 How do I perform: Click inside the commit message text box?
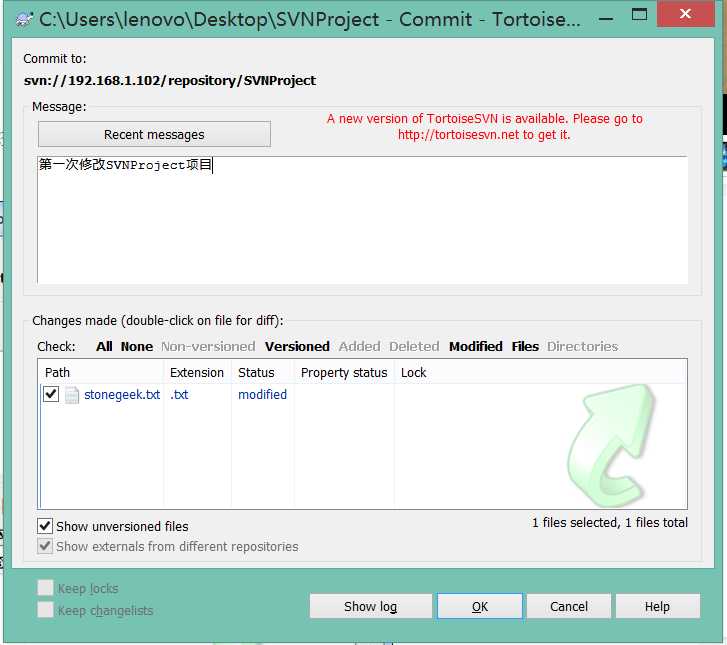pos(362,220)
